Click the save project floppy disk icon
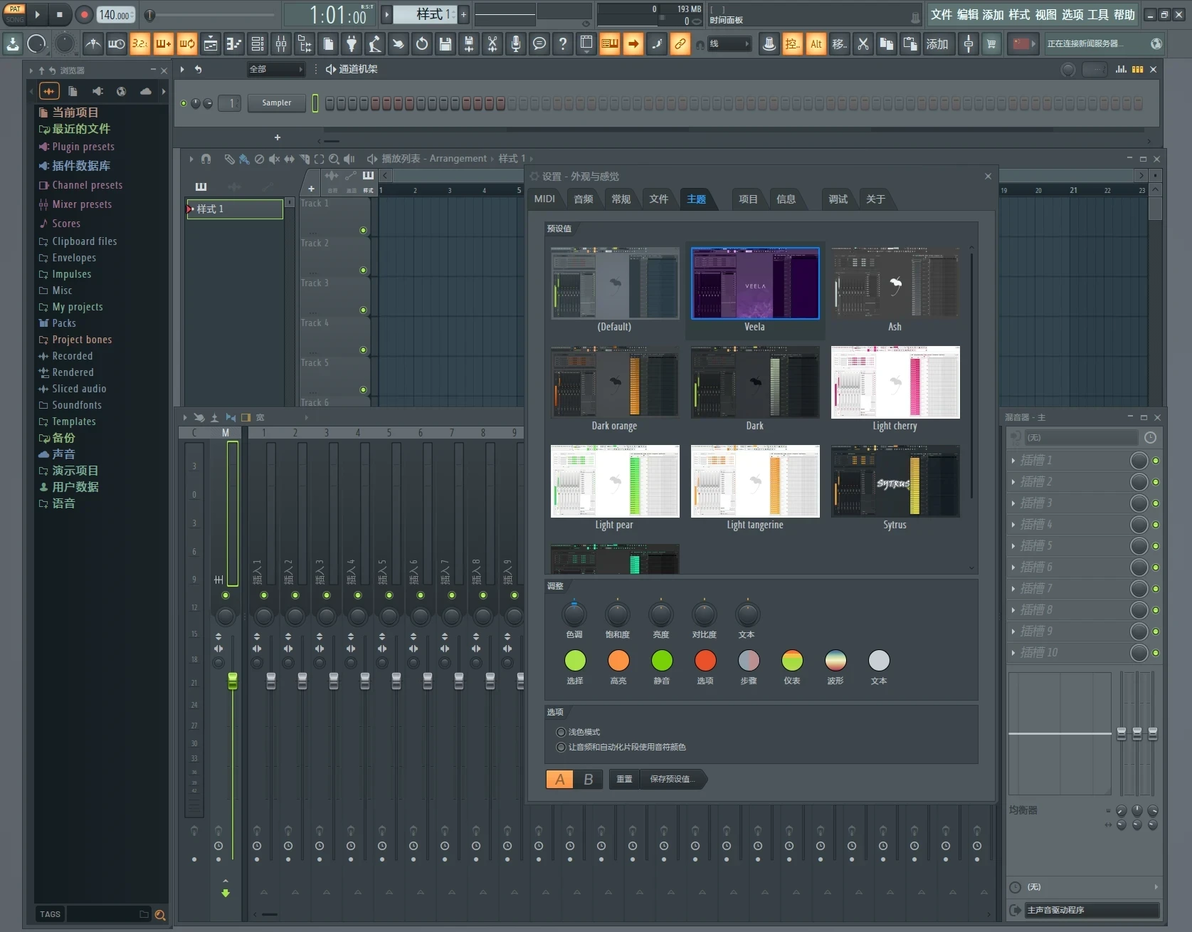Viewport: 1192px width, 932px height. [445, 44]
